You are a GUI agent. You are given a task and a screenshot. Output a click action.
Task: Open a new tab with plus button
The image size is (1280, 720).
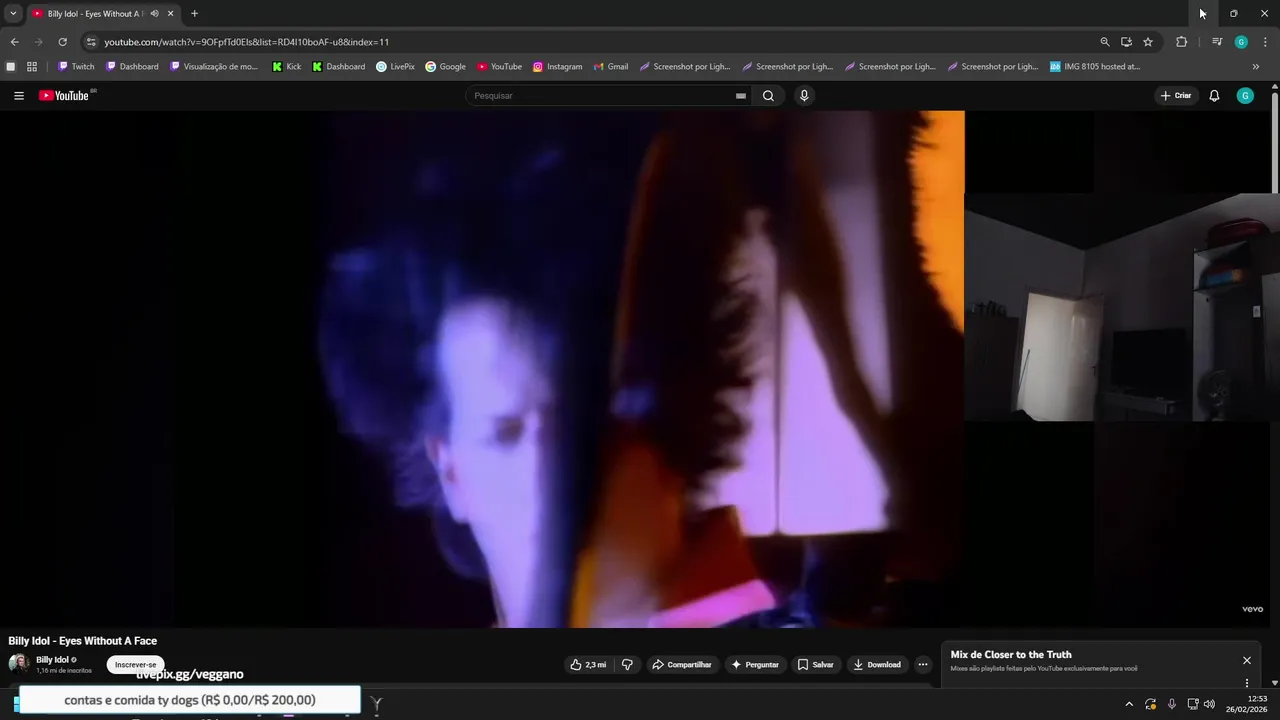(x=194, y=14)
